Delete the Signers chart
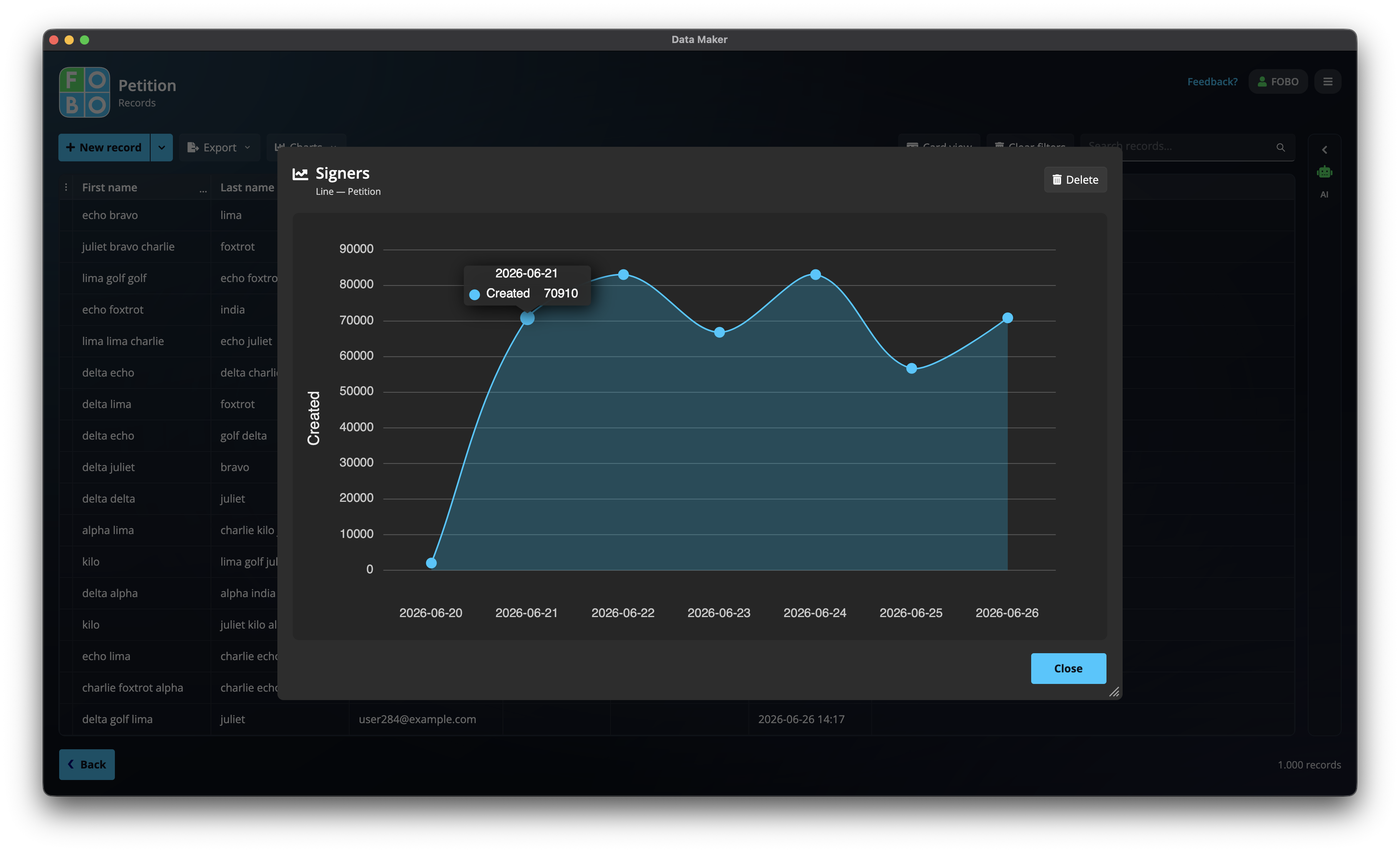Screen dimensions: 1400x853 1075,179
